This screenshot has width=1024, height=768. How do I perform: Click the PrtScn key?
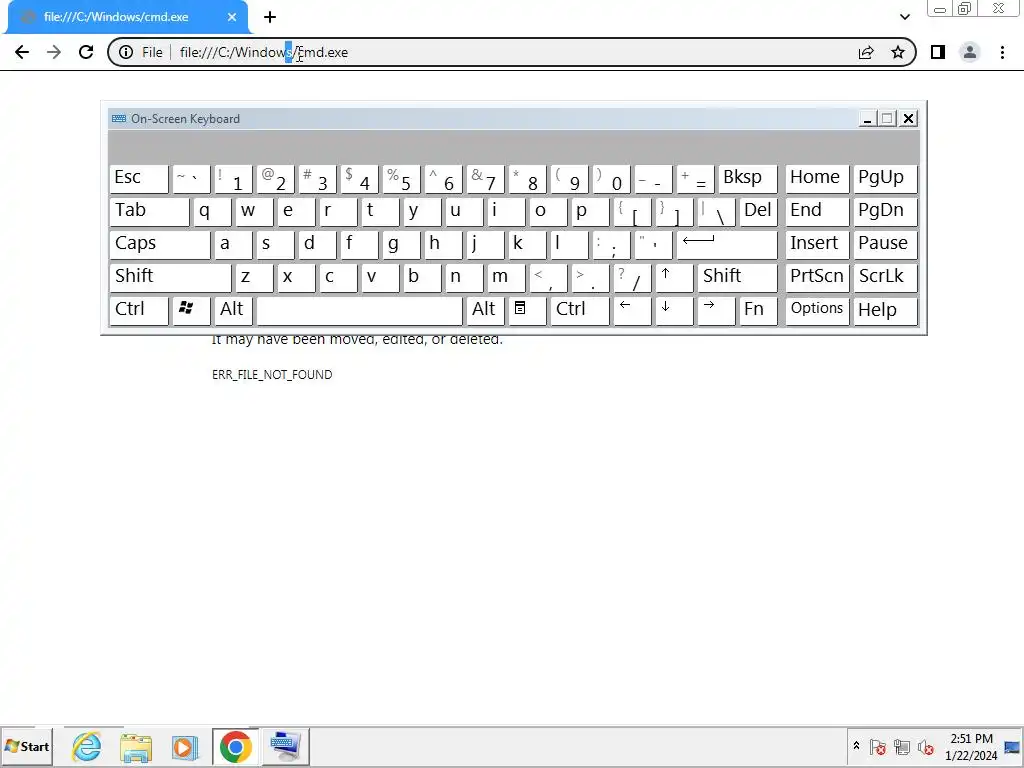point(817,277)
